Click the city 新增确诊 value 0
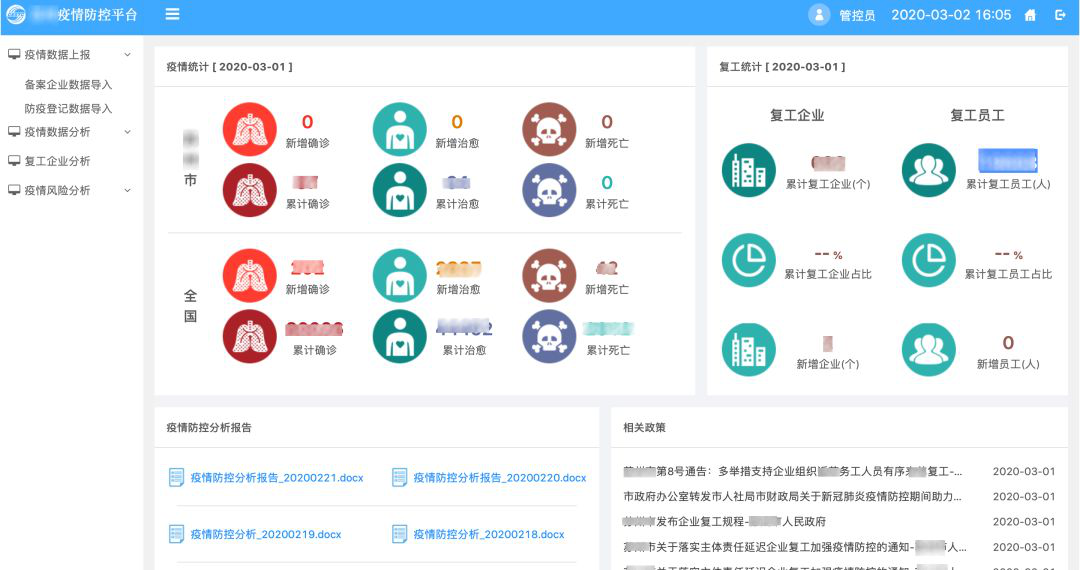This screenshot has height=570, width=1080. point(307,122)
